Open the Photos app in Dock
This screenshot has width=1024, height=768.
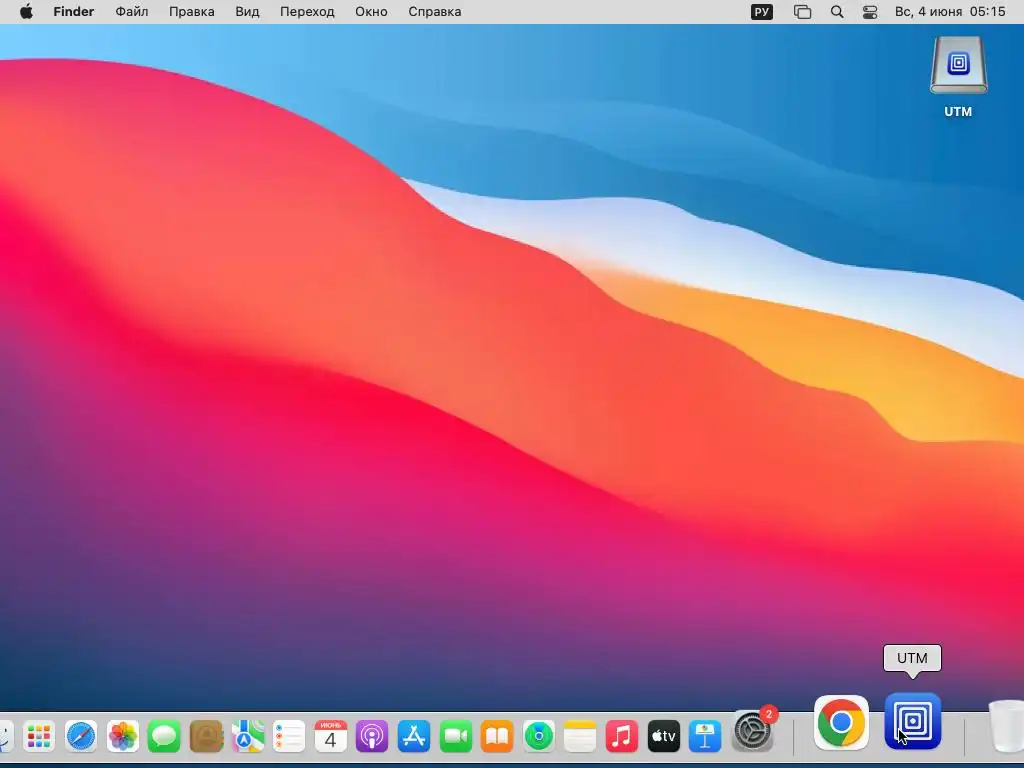123,737
